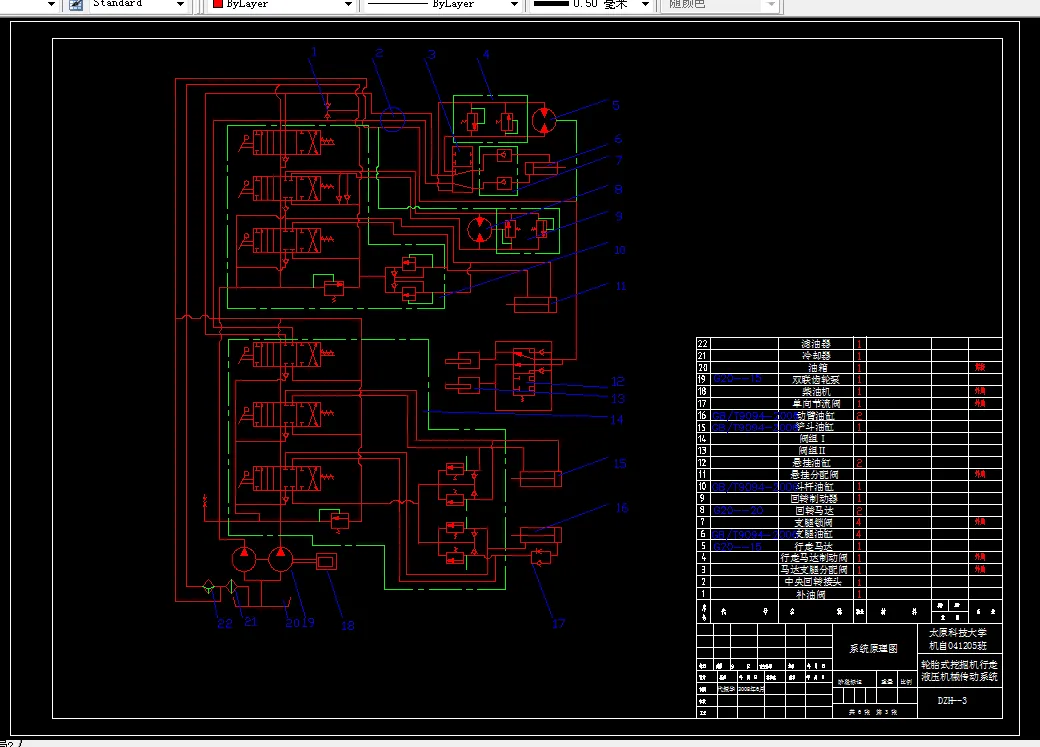Expand the 0.50 lineweight dropdown arrow
1040x747 pixels.
click(645, 5)
